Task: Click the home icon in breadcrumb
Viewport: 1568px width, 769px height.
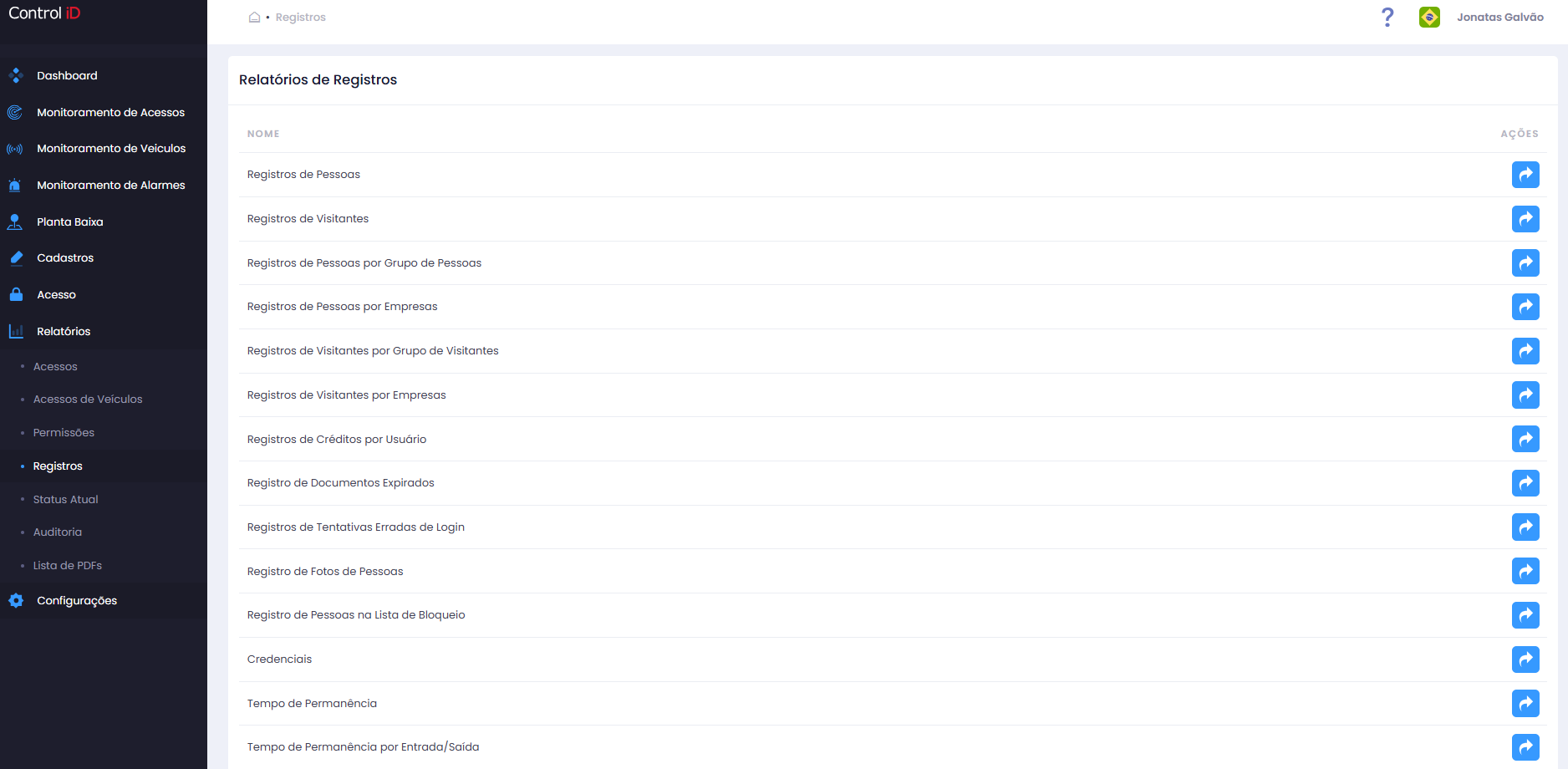Action: pos(254,17)
